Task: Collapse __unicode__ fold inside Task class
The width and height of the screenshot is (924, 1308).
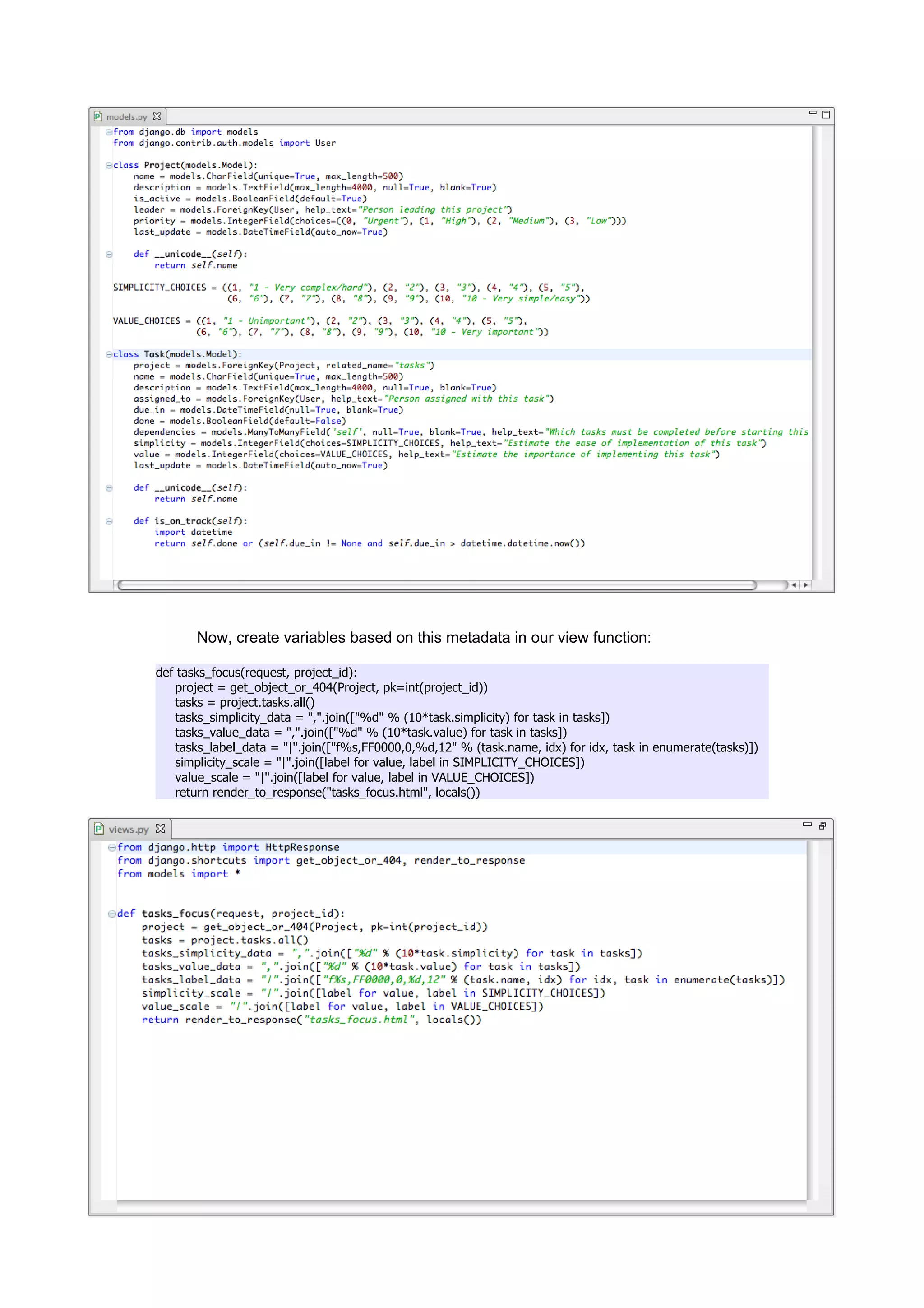Action: click(x=109, y=487)
